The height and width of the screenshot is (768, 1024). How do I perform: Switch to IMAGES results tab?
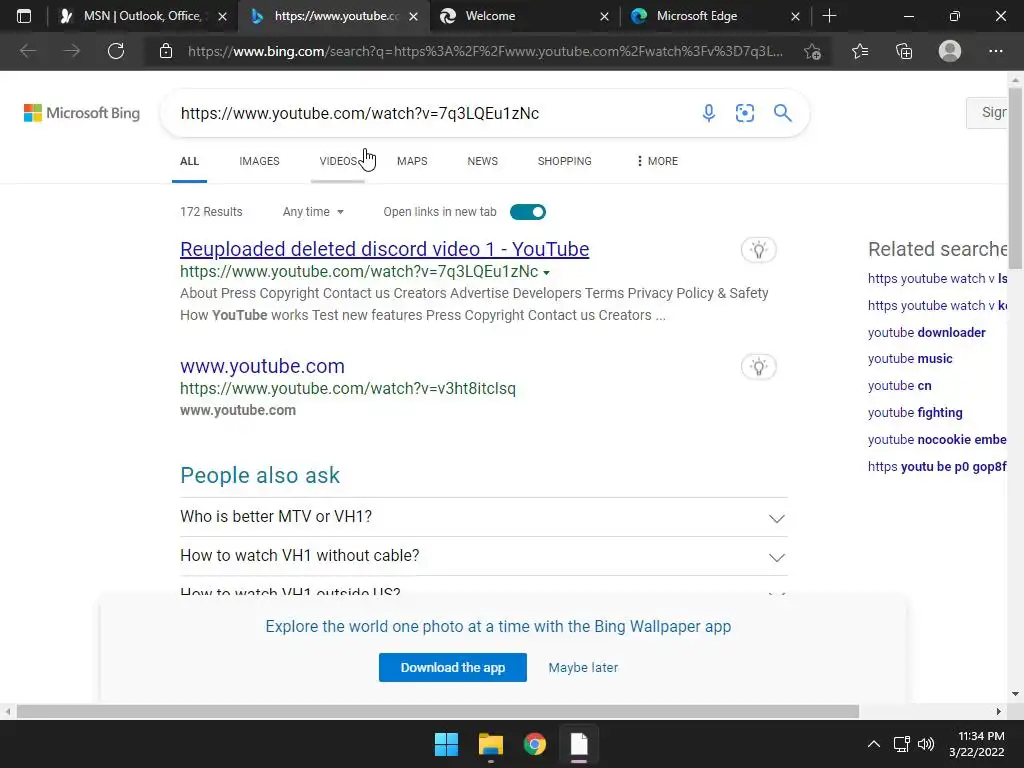[x=259, y=161]
